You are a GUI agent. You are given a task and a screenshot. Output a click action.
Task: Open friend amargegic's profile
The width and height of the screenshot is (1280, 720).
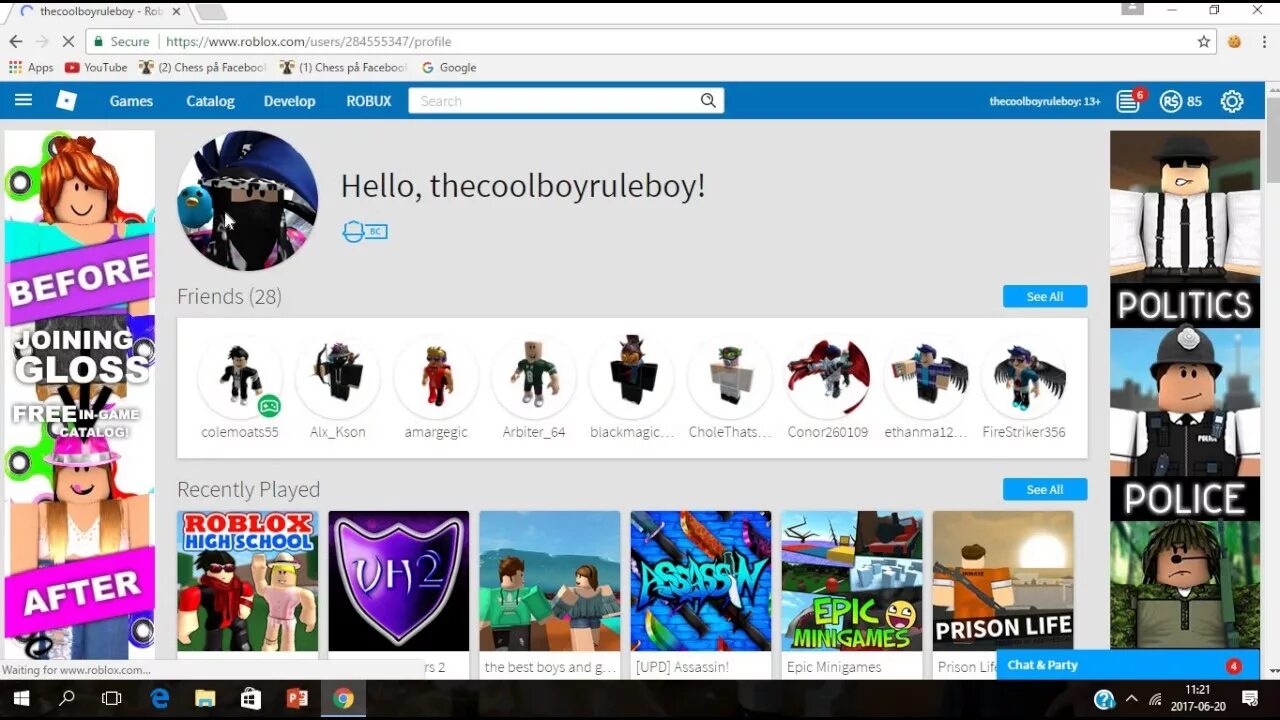pyautogui.click(x=436, y=387)
